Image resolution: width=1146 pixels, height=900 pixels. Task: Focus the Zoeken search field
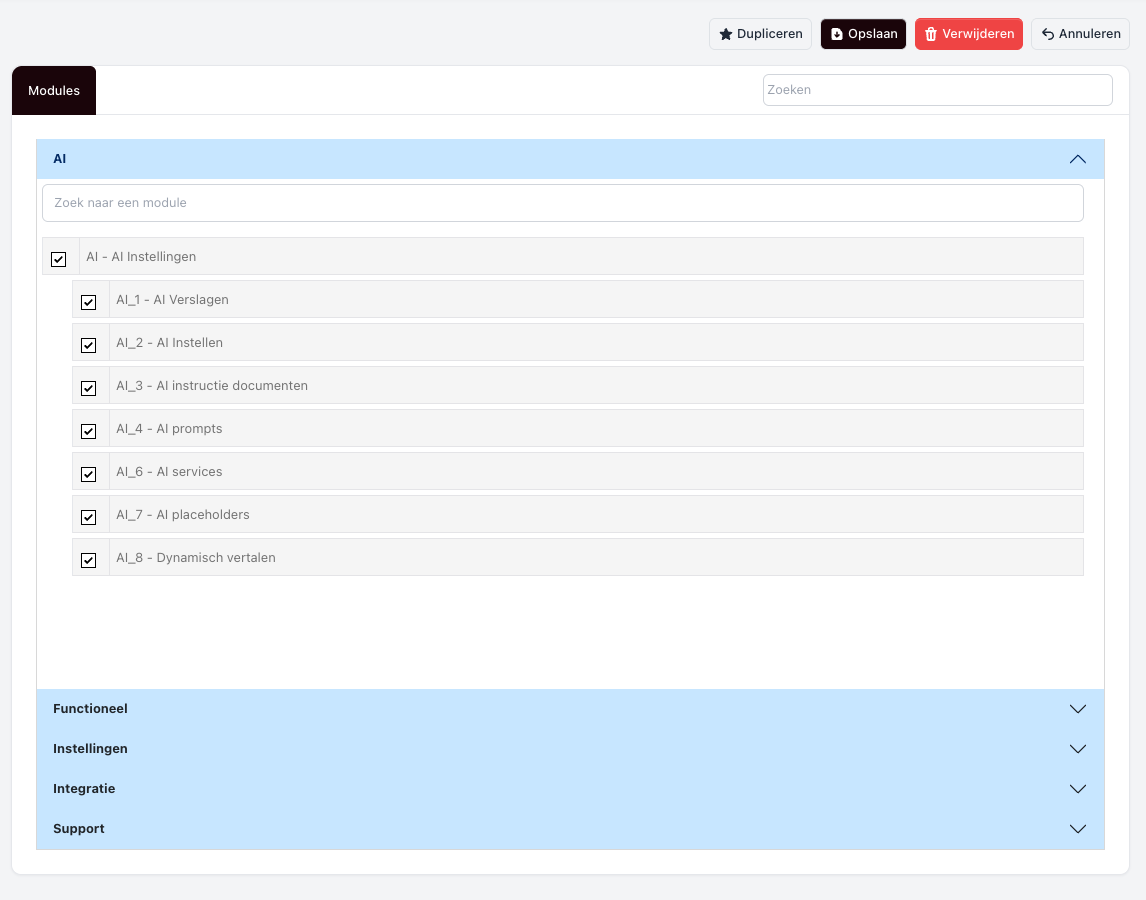pos(938,90)
